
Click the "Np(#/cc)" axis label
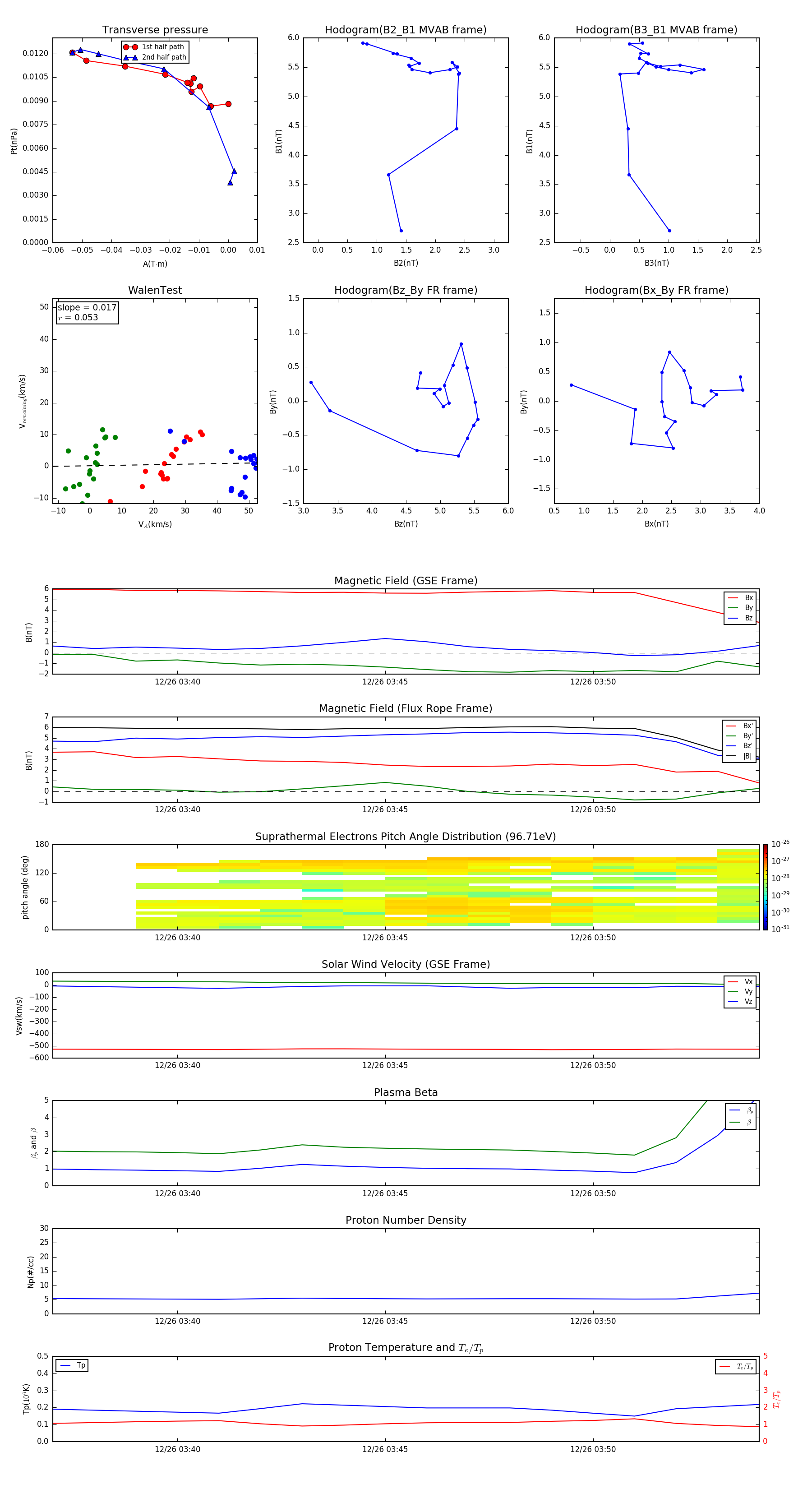pos(31,1271)
